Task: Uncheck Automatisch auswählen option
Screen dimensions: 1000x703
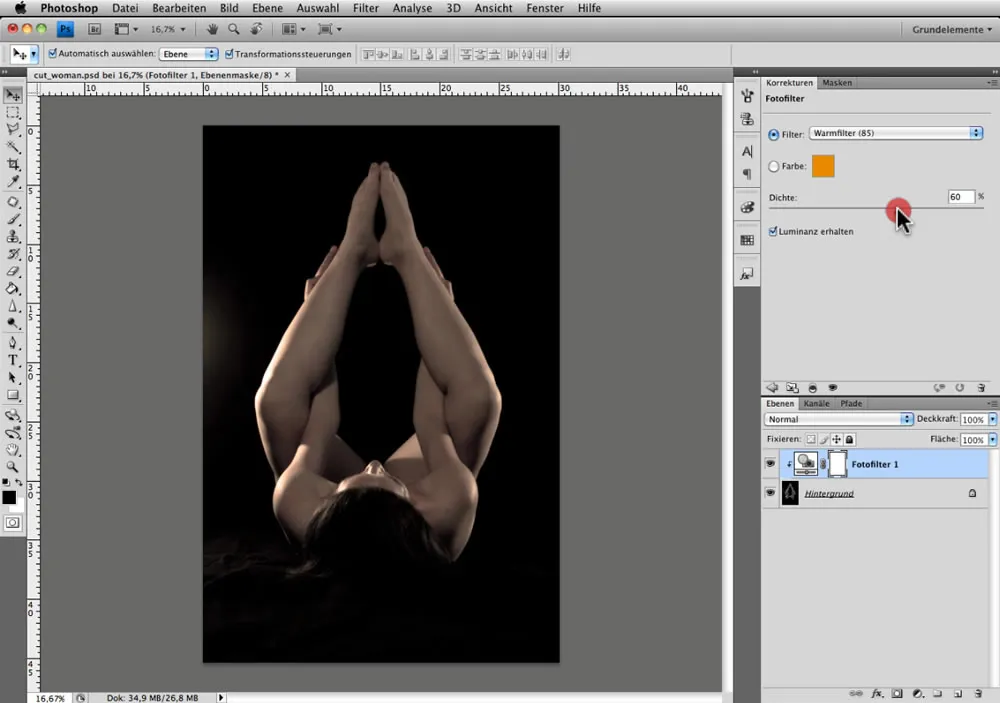Action: (x=51, y=54)
